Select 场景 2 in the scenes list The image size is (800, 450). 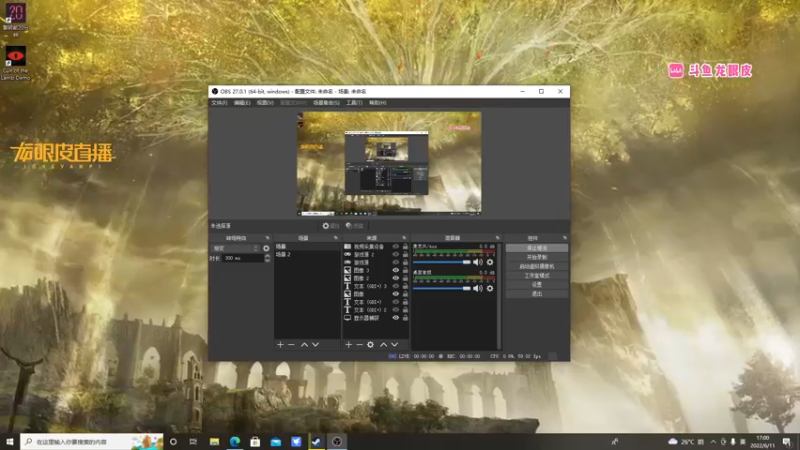pos(307,254)
